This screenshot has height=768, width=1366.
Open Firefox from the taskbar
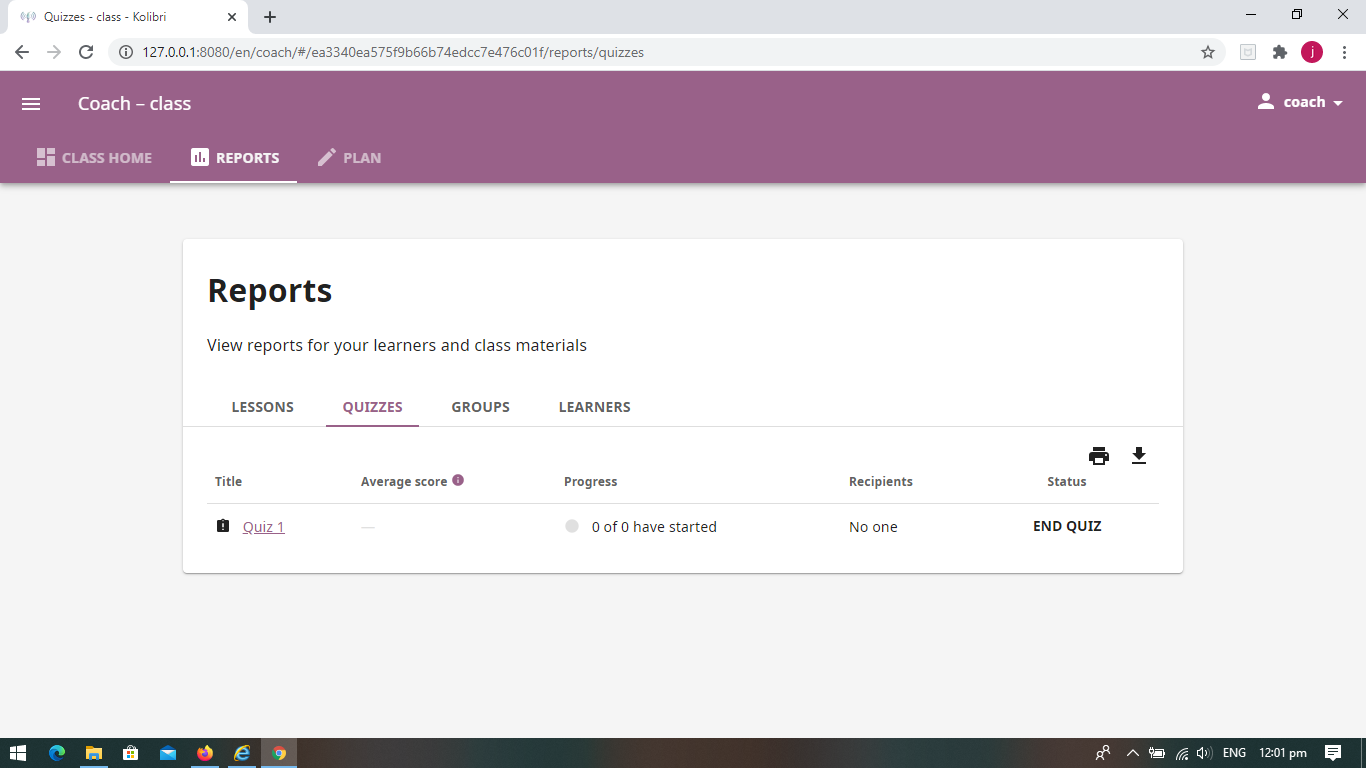(205, 753)
